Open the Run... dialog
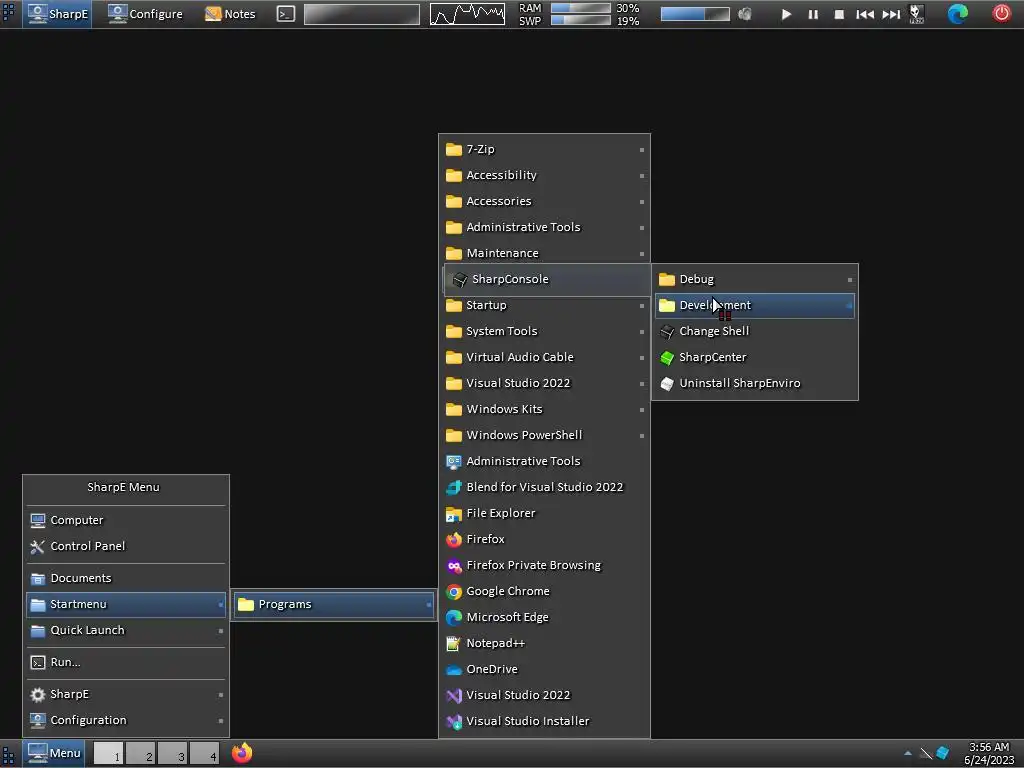Image resolution: width=1024 pixels, height=768 pixels. pyautogui.click(x=126, y=663)
